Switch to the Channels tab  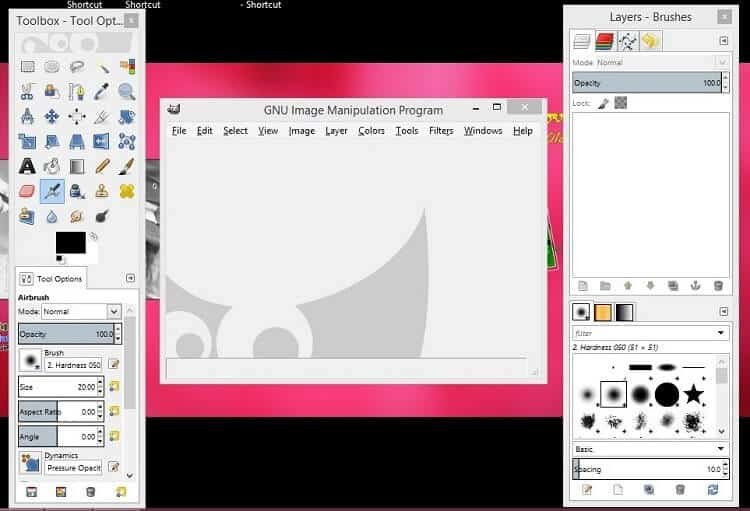click(x=605, y=42)
